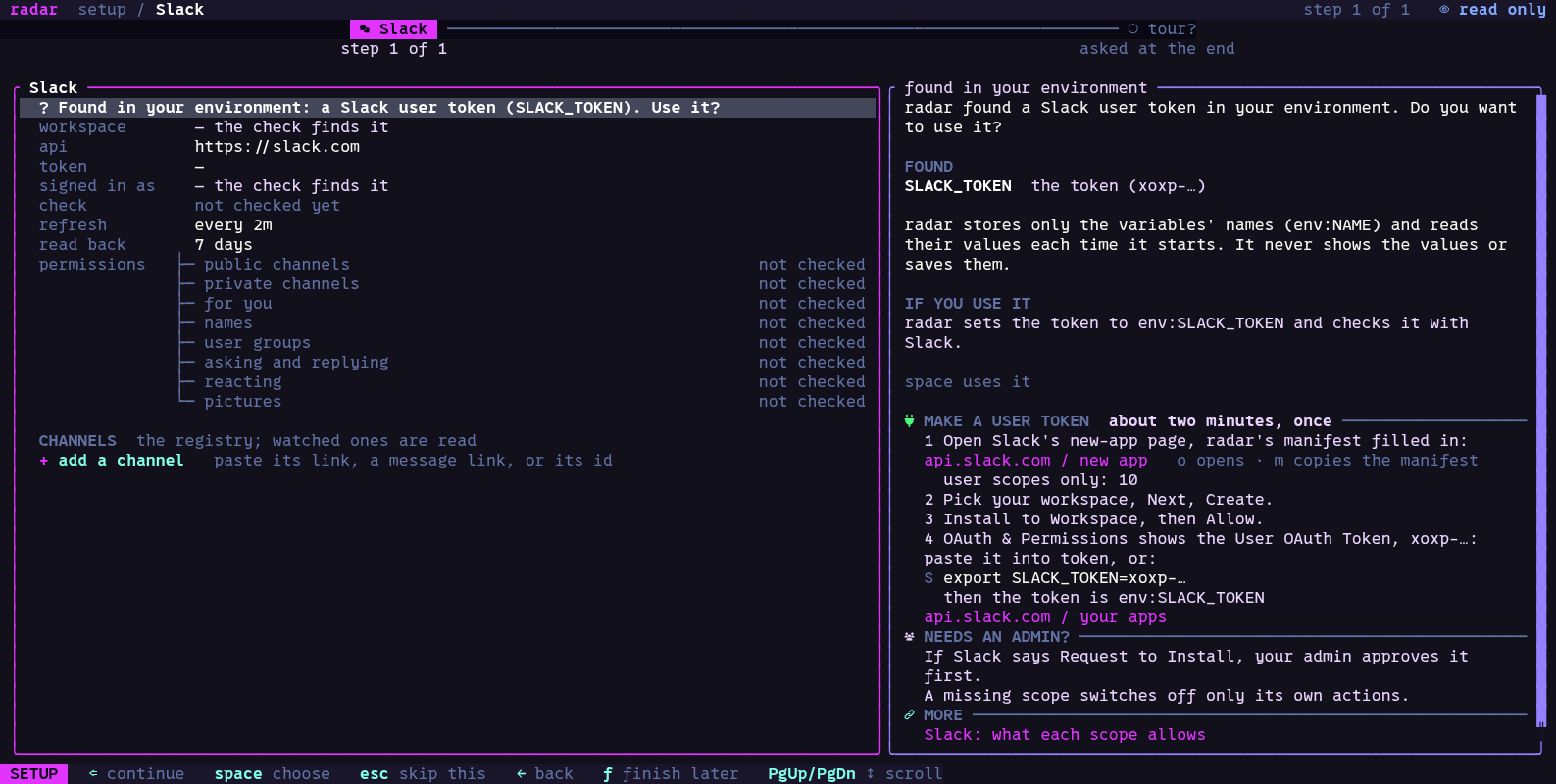Image resolution: width=1556 pixels, height=784 pixels.
Task: Click space choose hint in footer
Action: point(273,774)
